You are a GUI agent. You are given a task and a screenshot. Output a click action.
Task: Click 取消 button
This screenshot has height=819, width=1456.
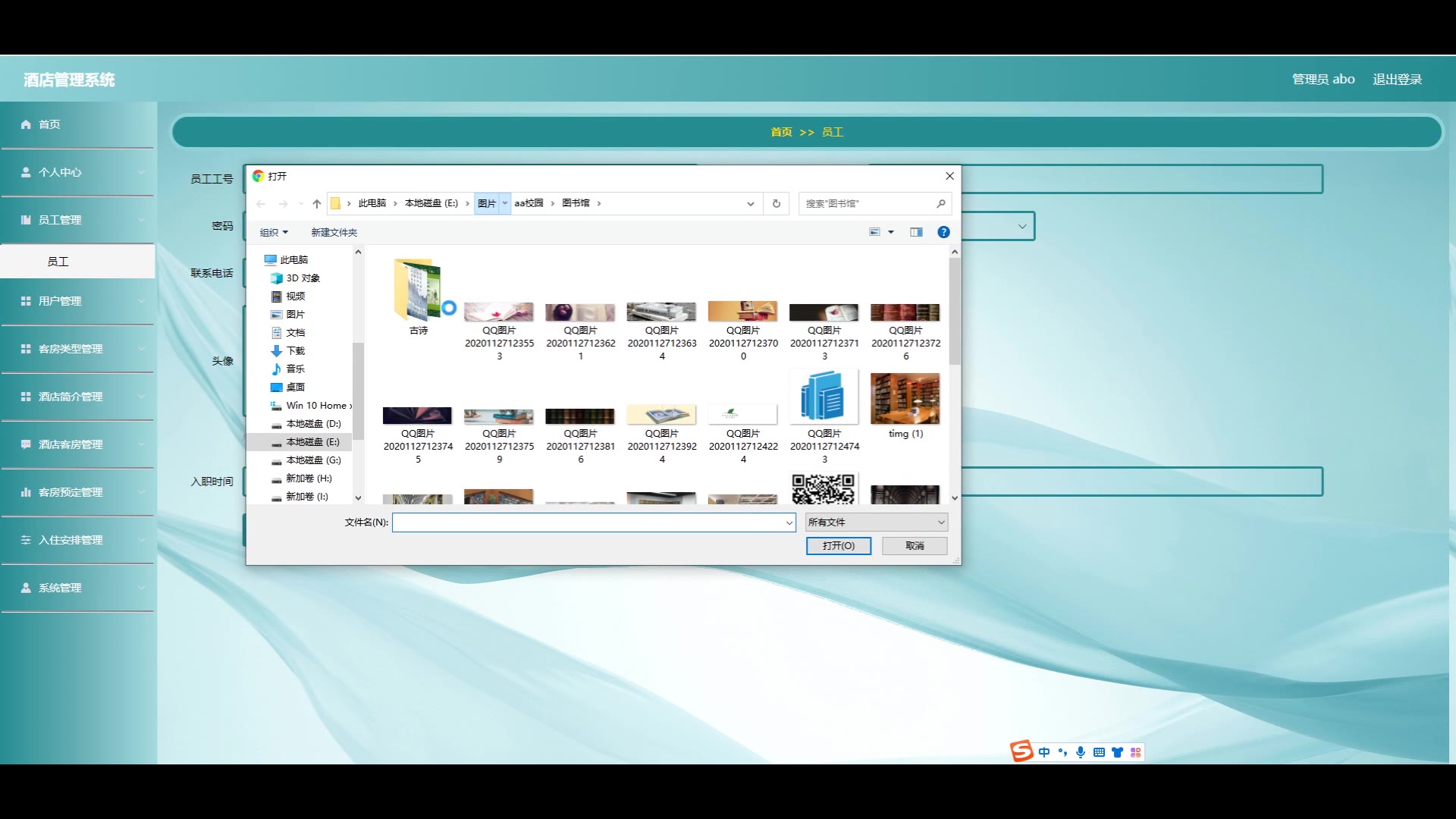915,546
